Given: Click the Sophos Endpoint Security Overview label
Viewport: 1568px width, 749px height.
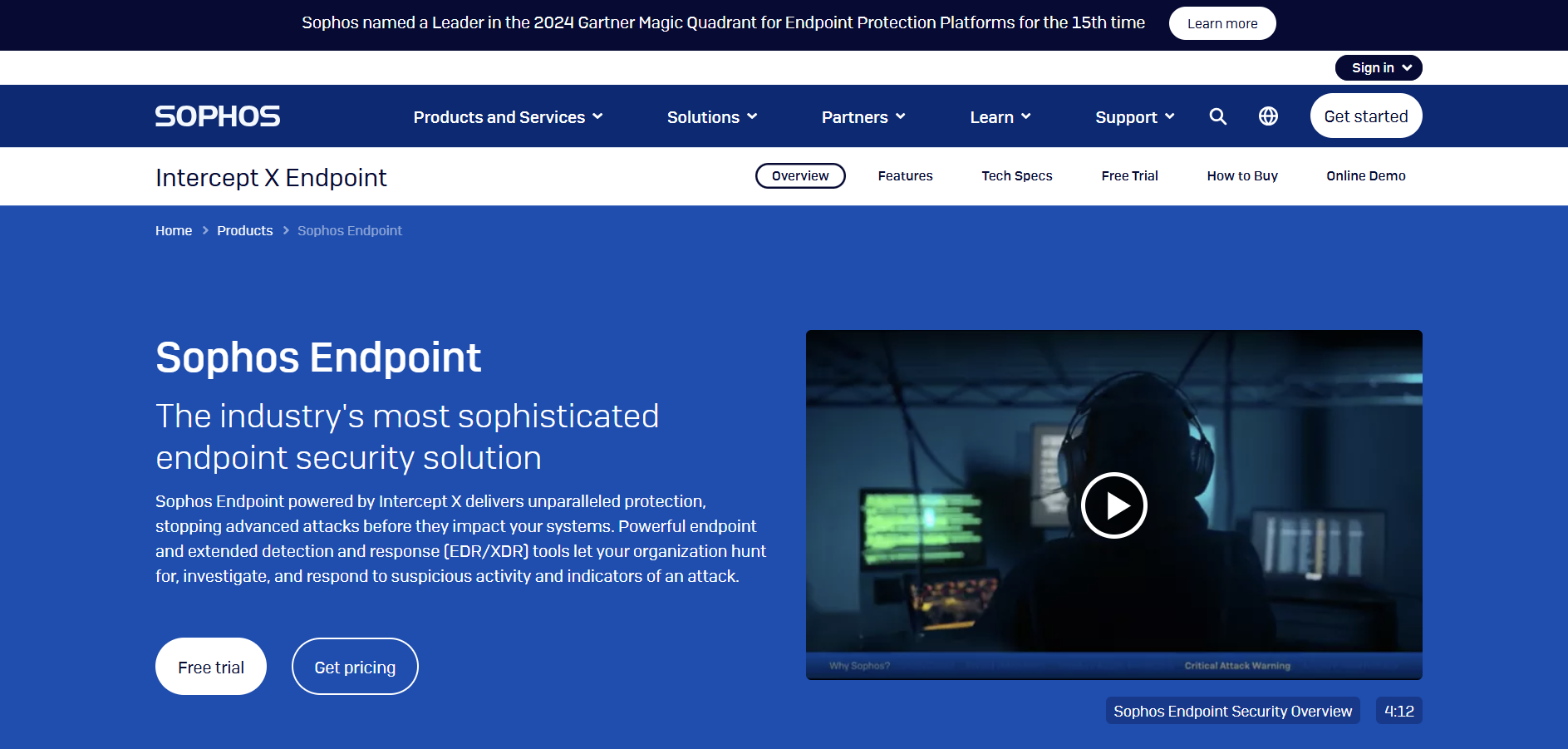Looking at the screenshot, I should [1232, 711].
